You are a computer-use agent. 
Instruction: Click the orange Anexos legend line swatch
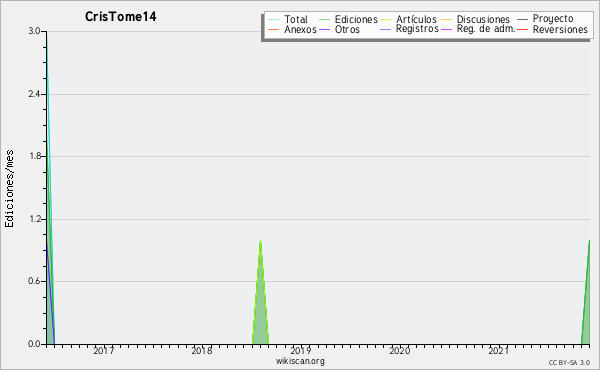(x=274, y=29)
